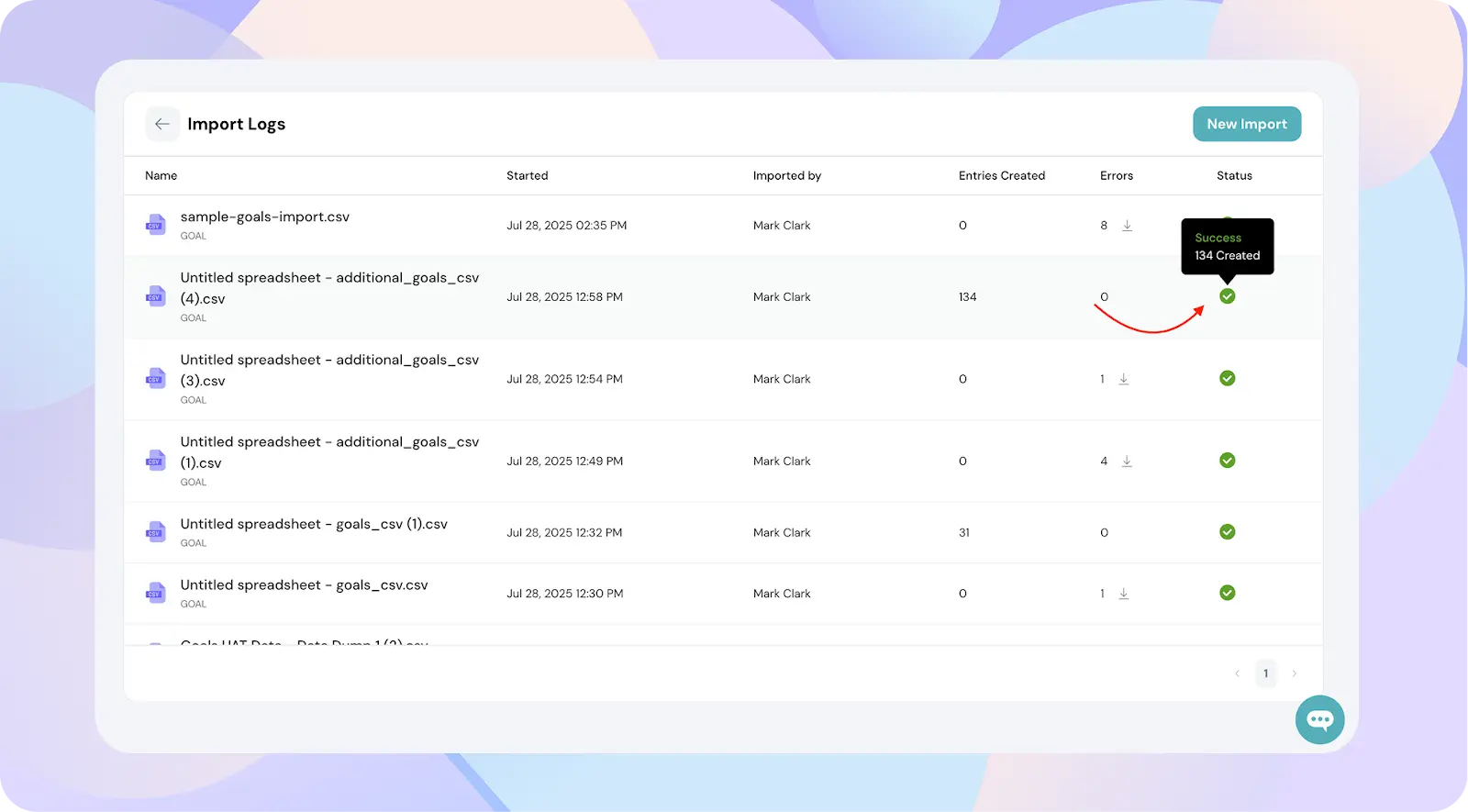Click the Errors column header
The image size is (1468, 812).
pos(1116,175)
